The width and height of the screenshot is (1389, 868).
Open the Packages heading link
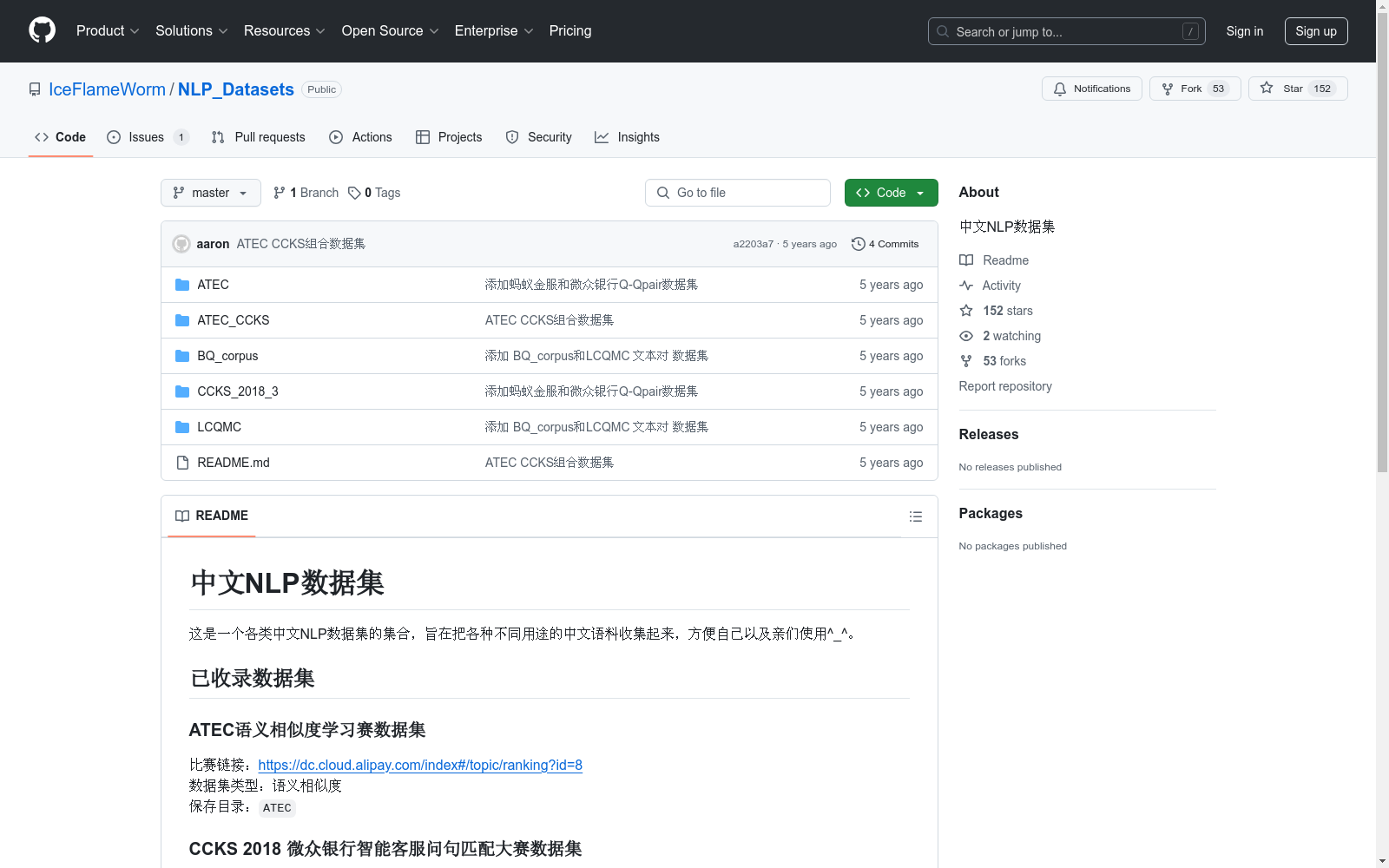click(x=991, y=513)
